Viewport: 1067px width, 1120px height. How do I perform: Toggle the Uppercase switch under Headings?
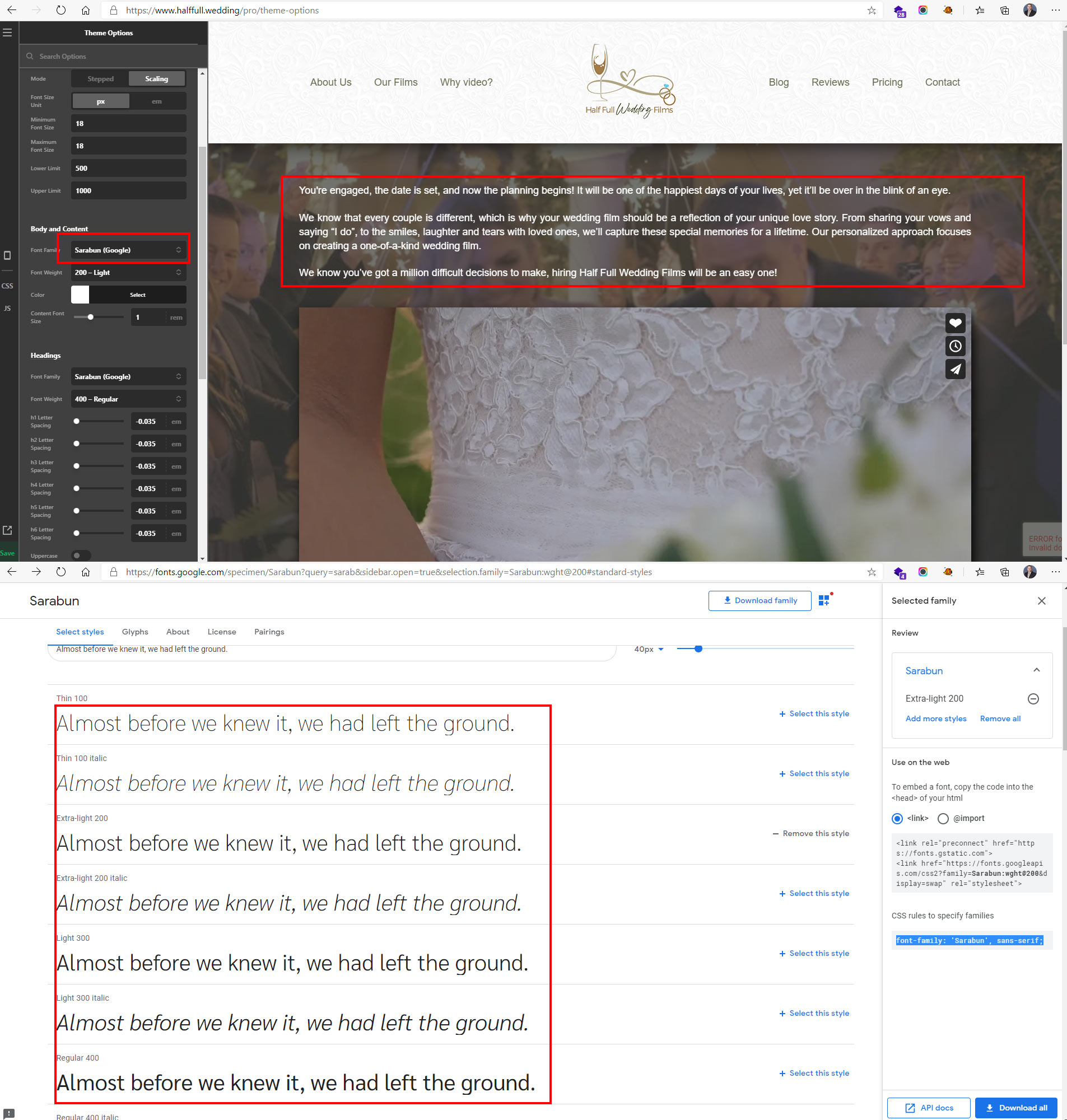(x=81, y=556)
